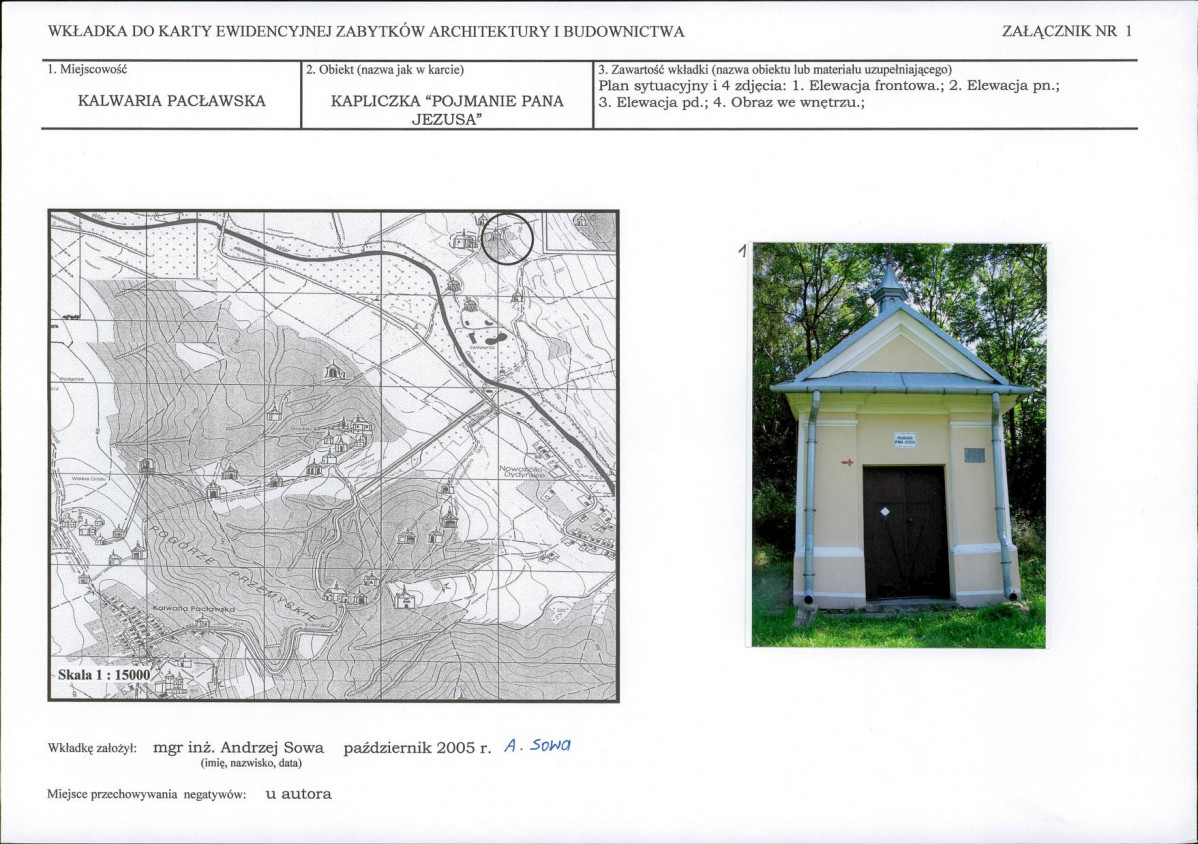The width and height of the screenshot is (1198, 844).
Task: Open the chapel front elevation photo
Action: [899, 445]
